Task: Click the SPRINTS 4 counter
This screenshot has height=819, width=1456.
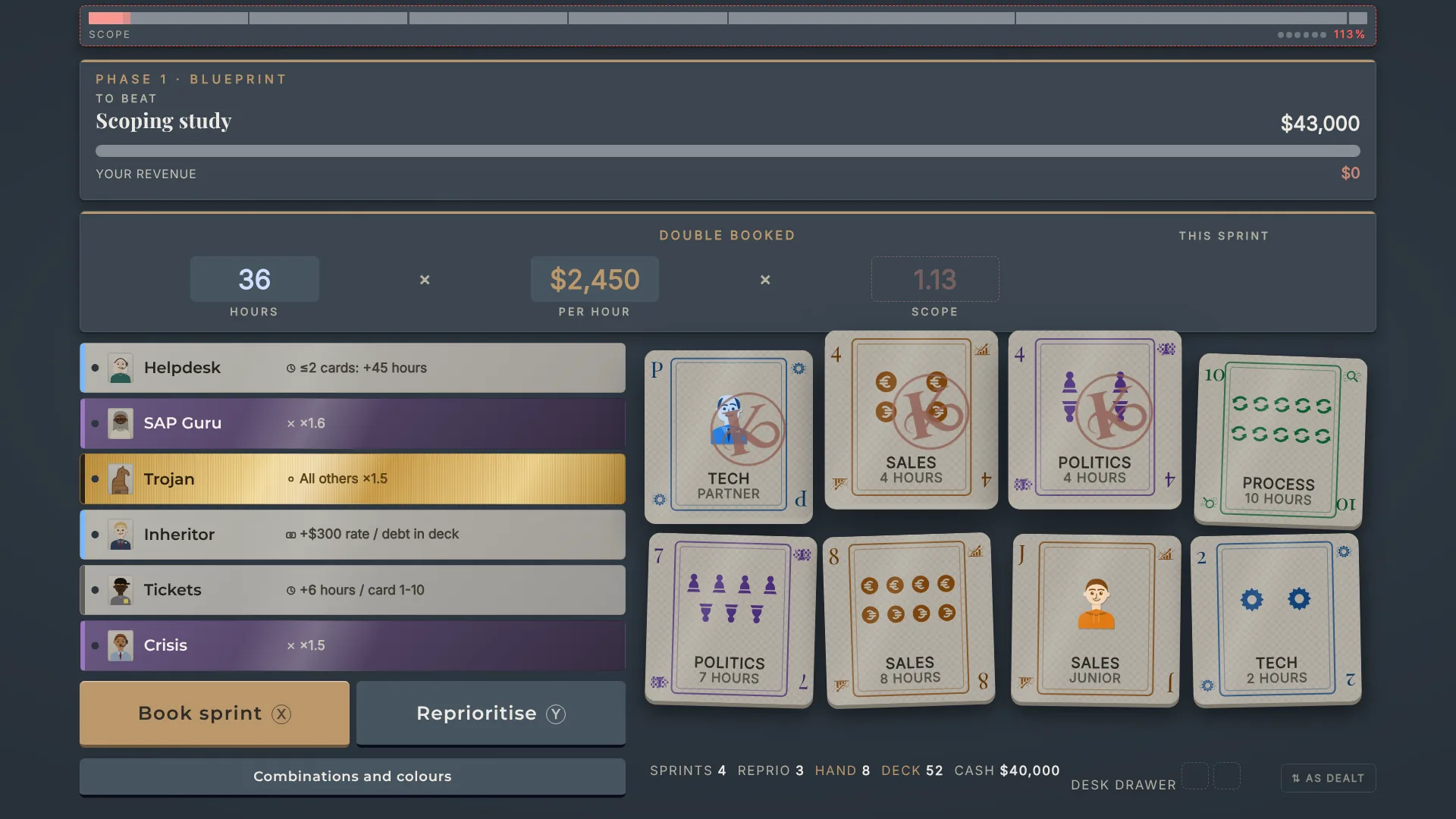Action: coord(688,770)
